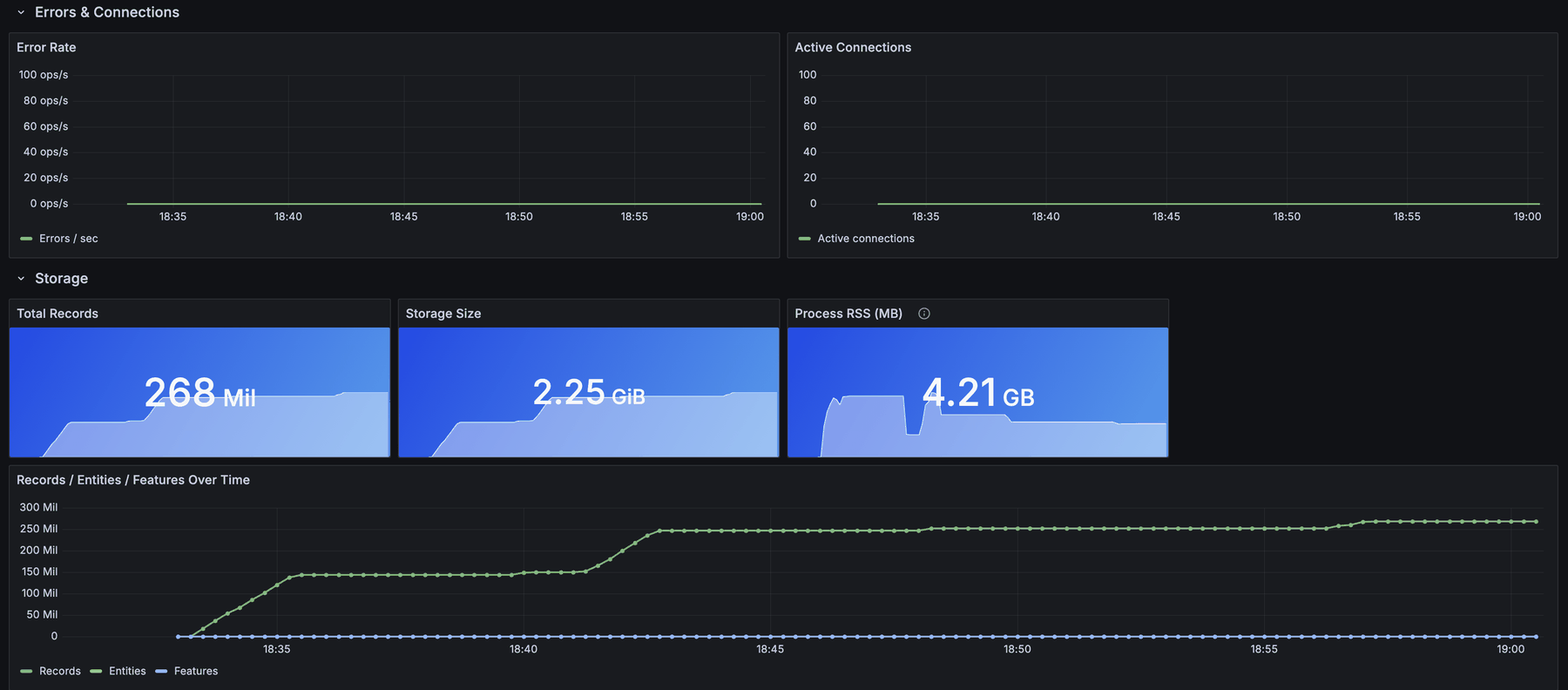Toggle the Active connections legend series
This screenshot has height=690, width=1568.
[x=866, y=239]
